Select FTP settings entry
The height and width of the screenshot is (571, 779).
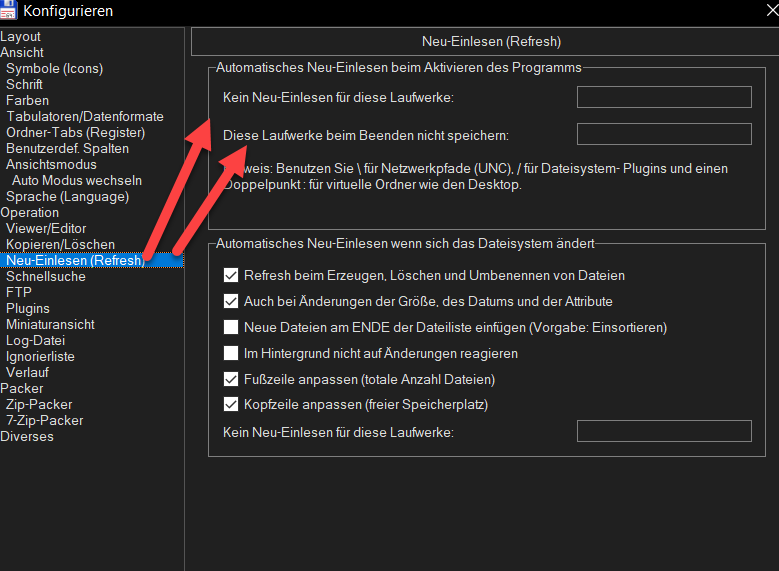click(x=19, y=292)
